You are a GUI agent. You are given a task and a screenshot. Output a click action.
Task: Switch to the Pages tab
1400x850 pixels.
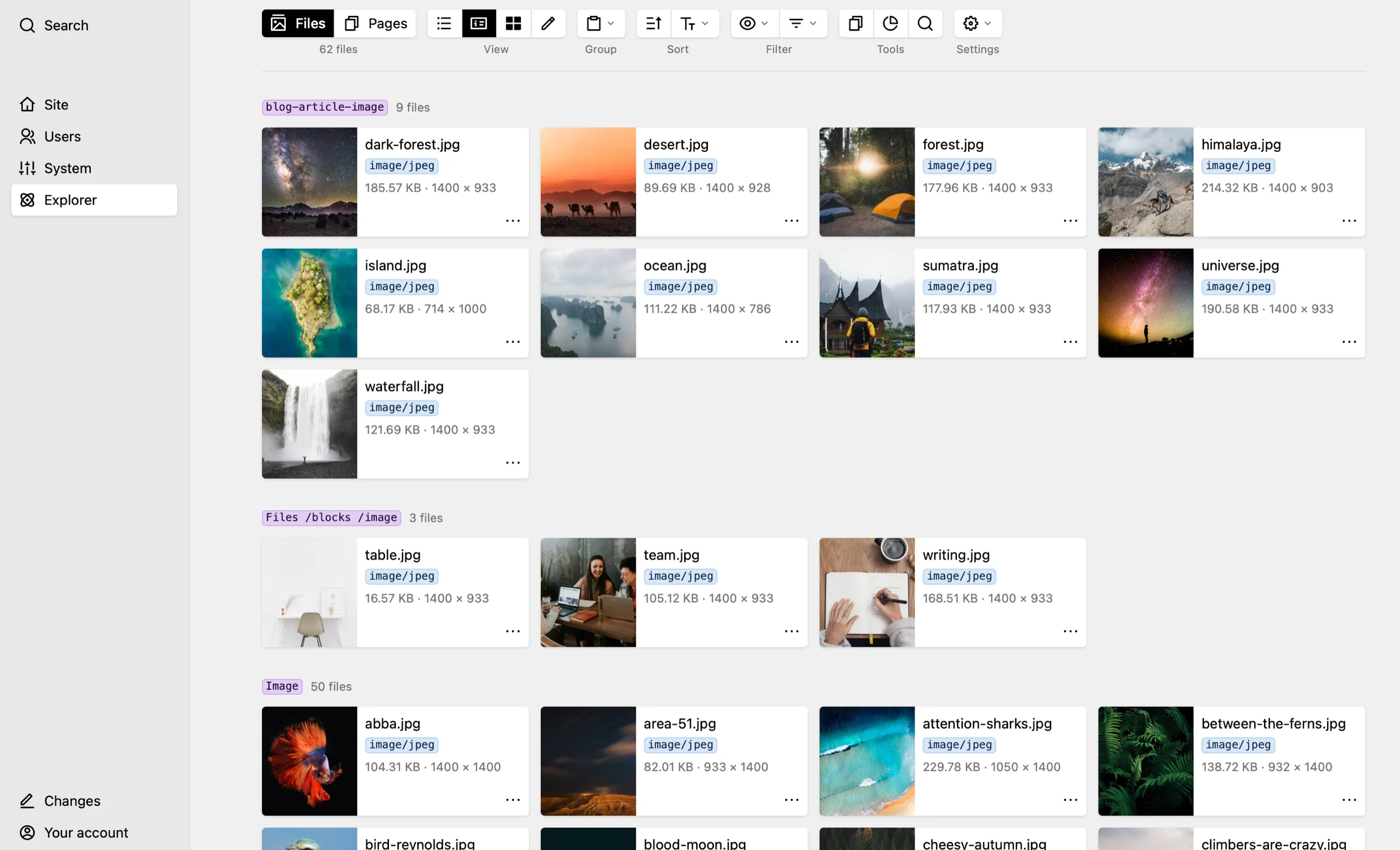[375, 23]
